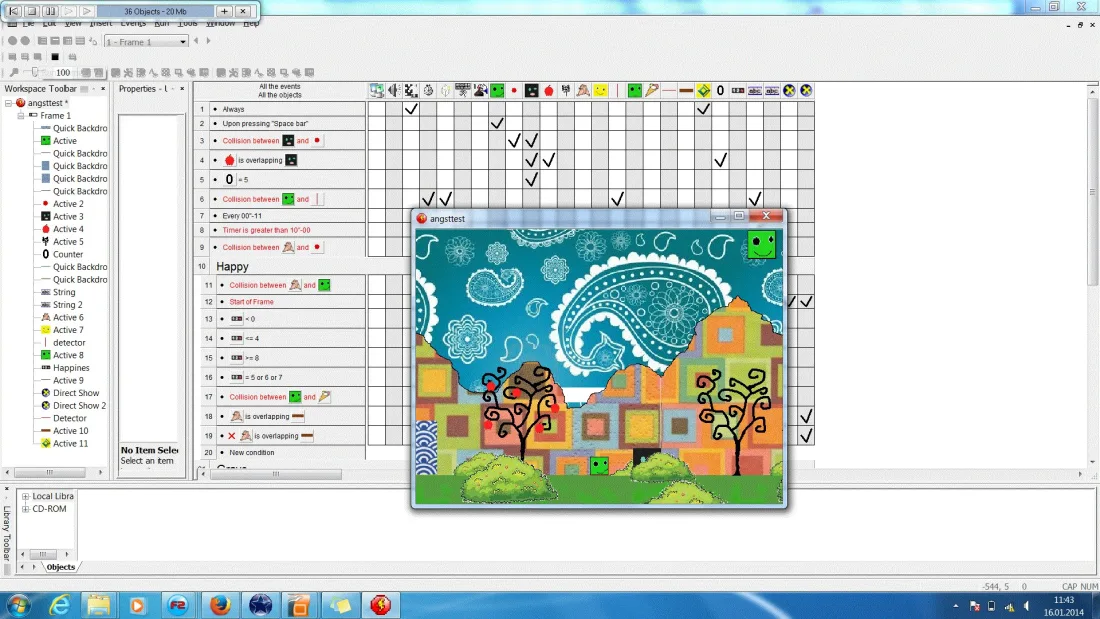Toggle event 4's checkmark in the Counter column
Viewport: 1100px width, 619px height.
point(720,161)
